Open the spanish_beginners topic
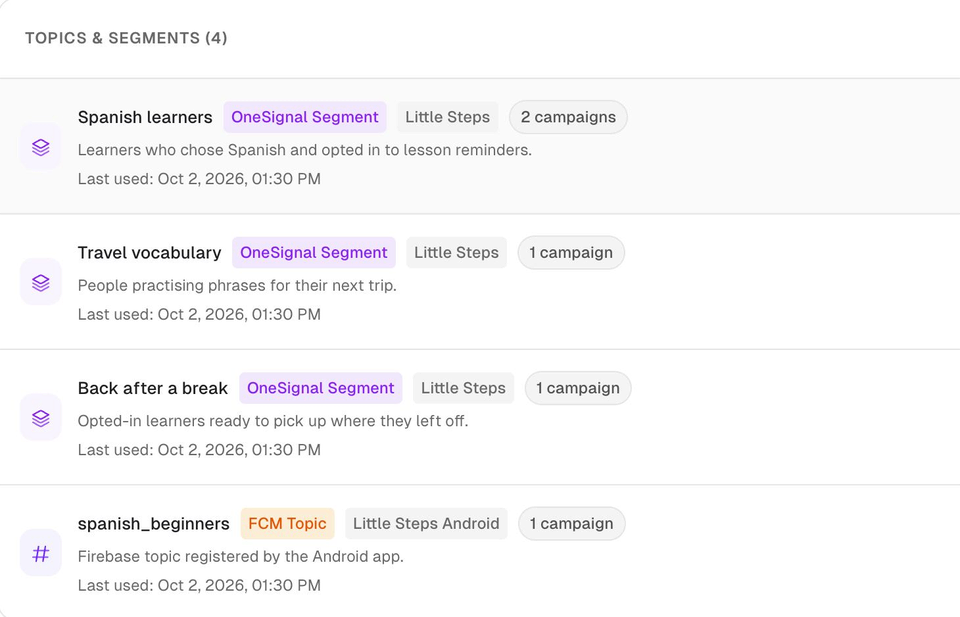 click(154, 524)
